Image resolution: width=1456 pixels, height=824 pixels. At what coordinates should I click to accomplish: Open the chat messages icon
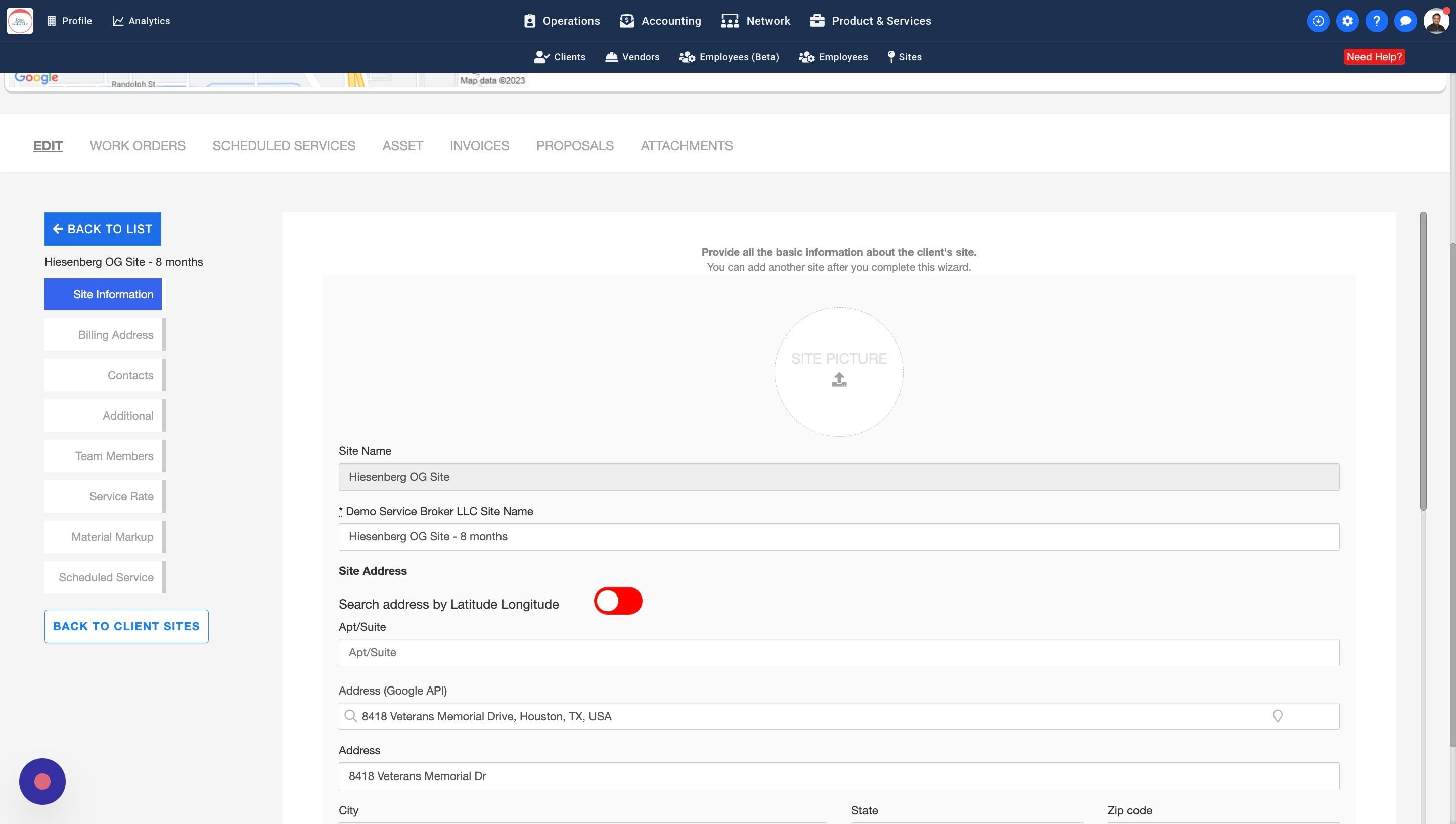[1405, 21]
